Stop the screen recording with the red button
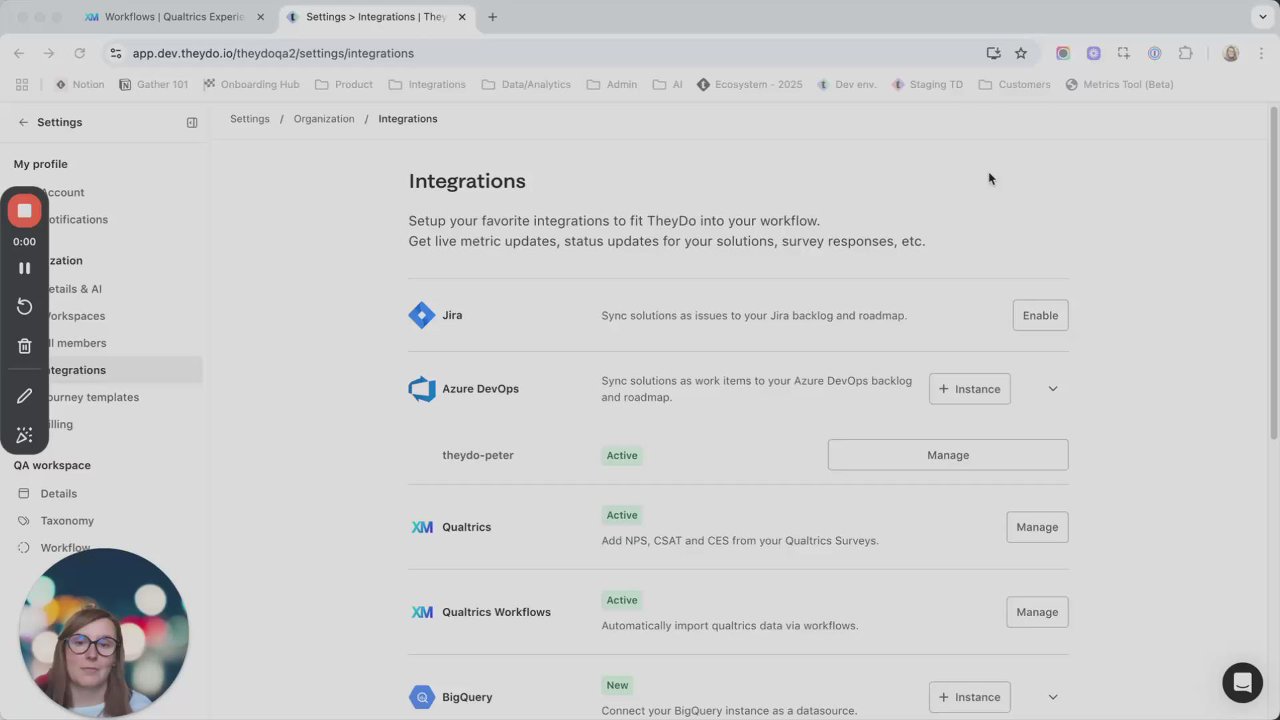Viewport: 1280px width, 720px height. [x=24, y=211]
